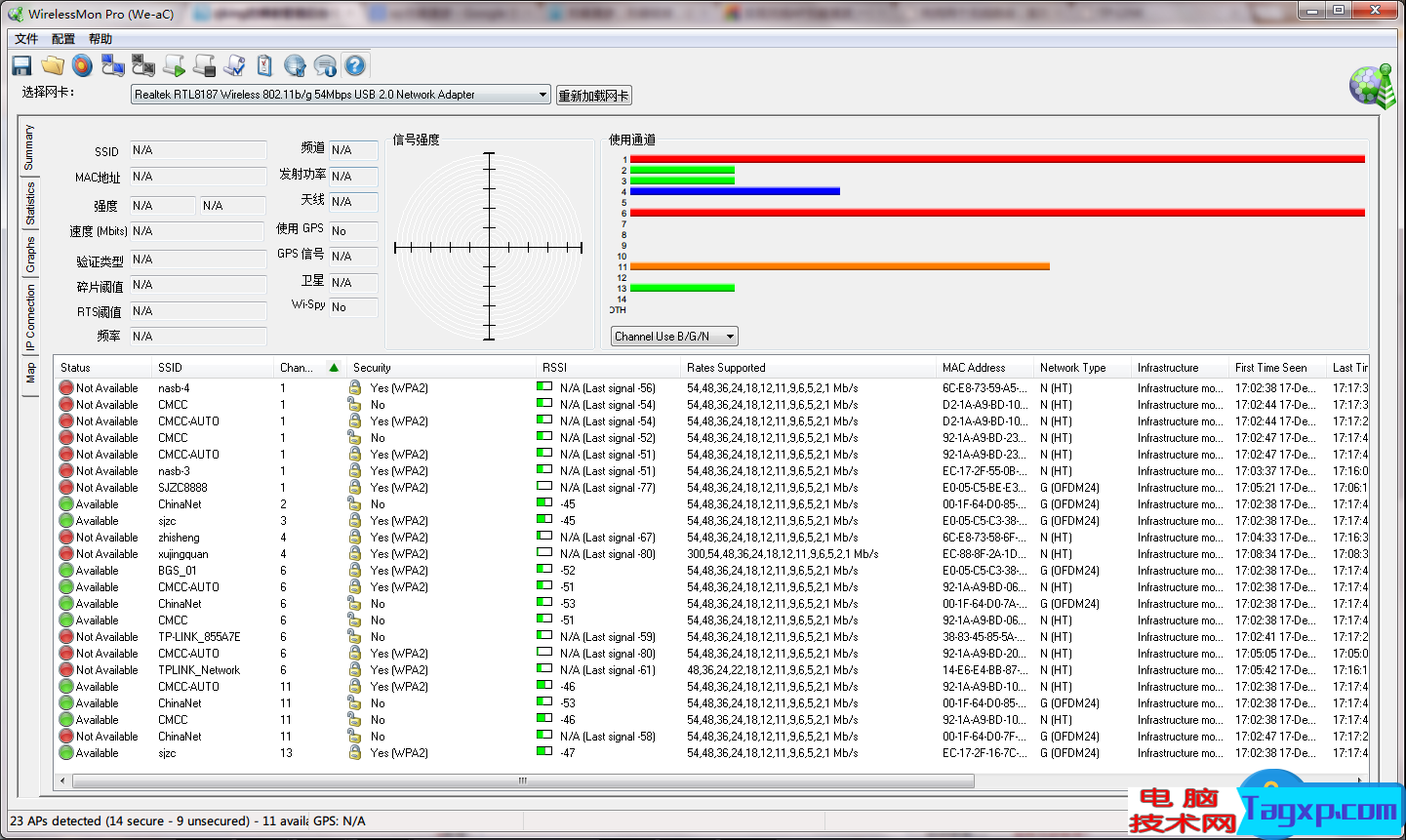
Task: Sort by First Time Seen column header
Action: (x=1278, y=368)
